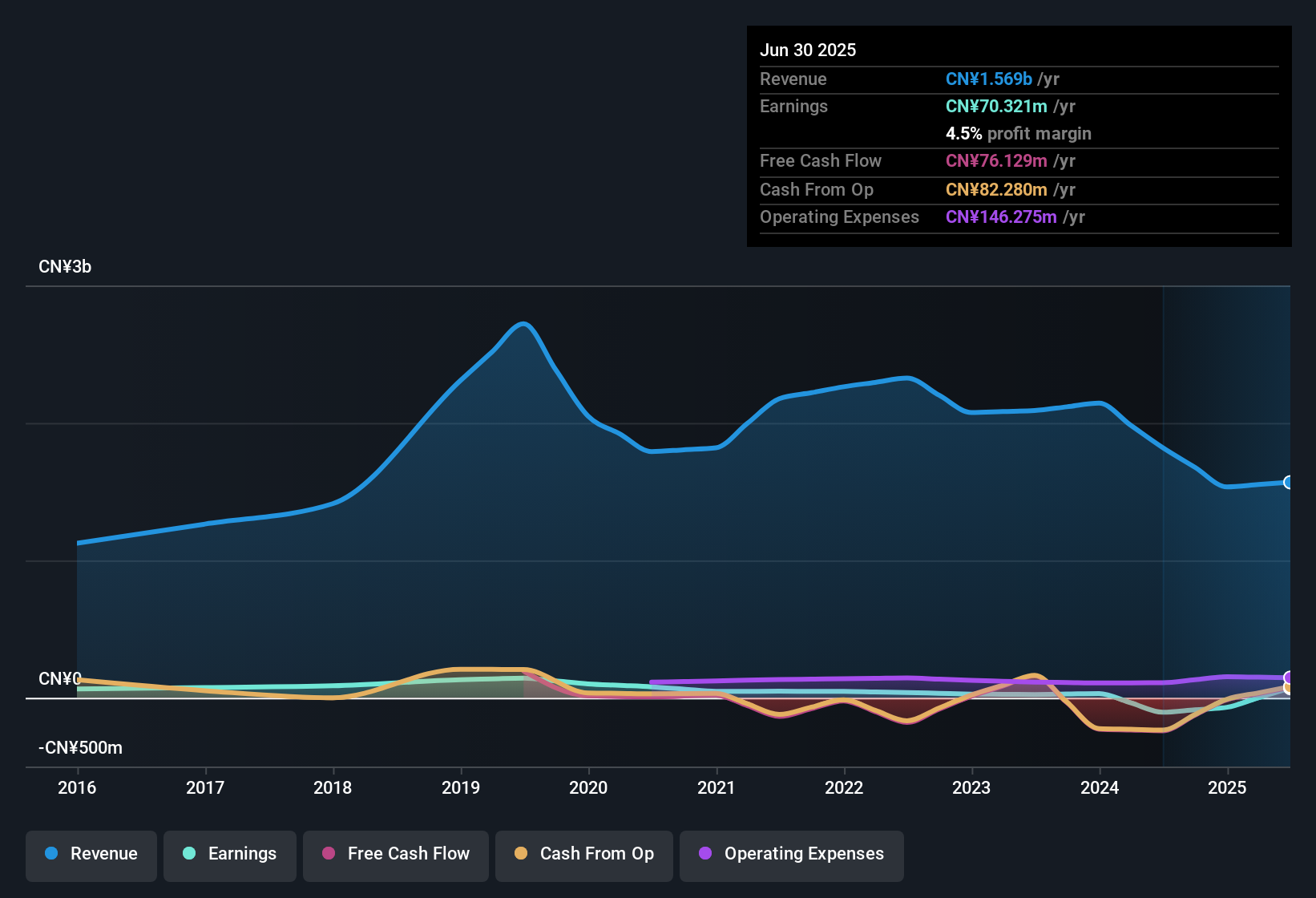Click the revenue line peak near 2019
Screen dimensions: 1316x898
point(524,324)
